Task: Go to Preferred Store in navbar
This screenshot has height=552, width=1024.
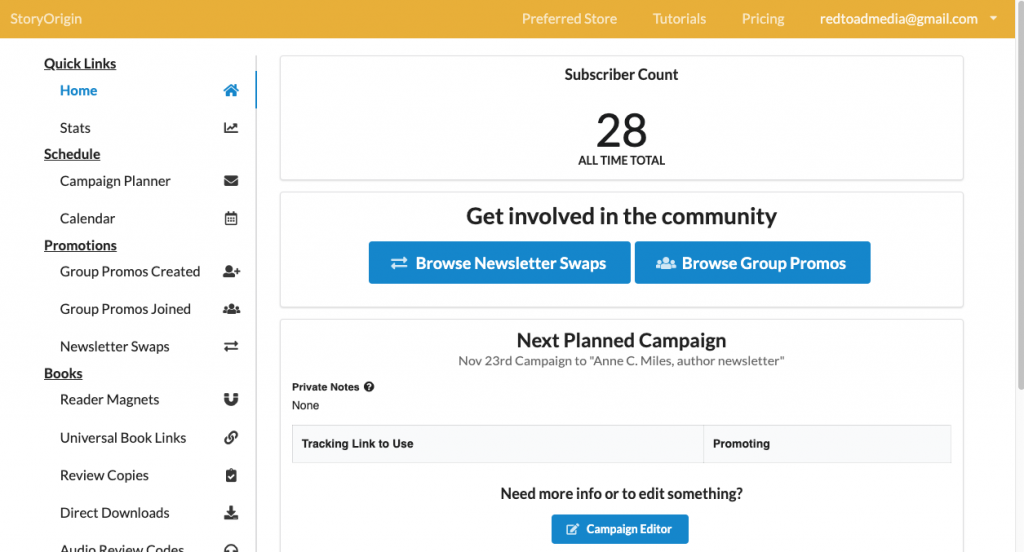Action: (569, 19)
